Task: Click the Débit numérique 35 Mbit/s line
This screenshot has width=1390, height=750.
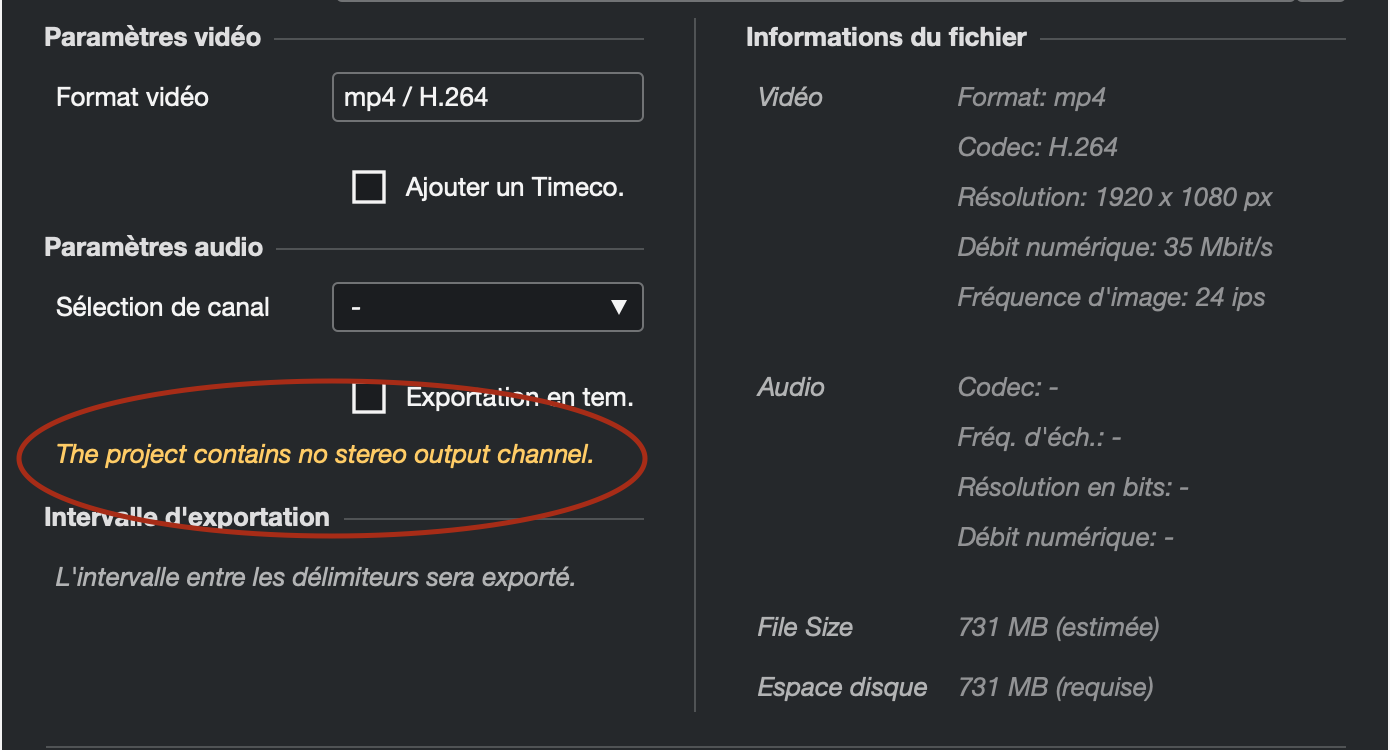Action: pos(1115,247)
